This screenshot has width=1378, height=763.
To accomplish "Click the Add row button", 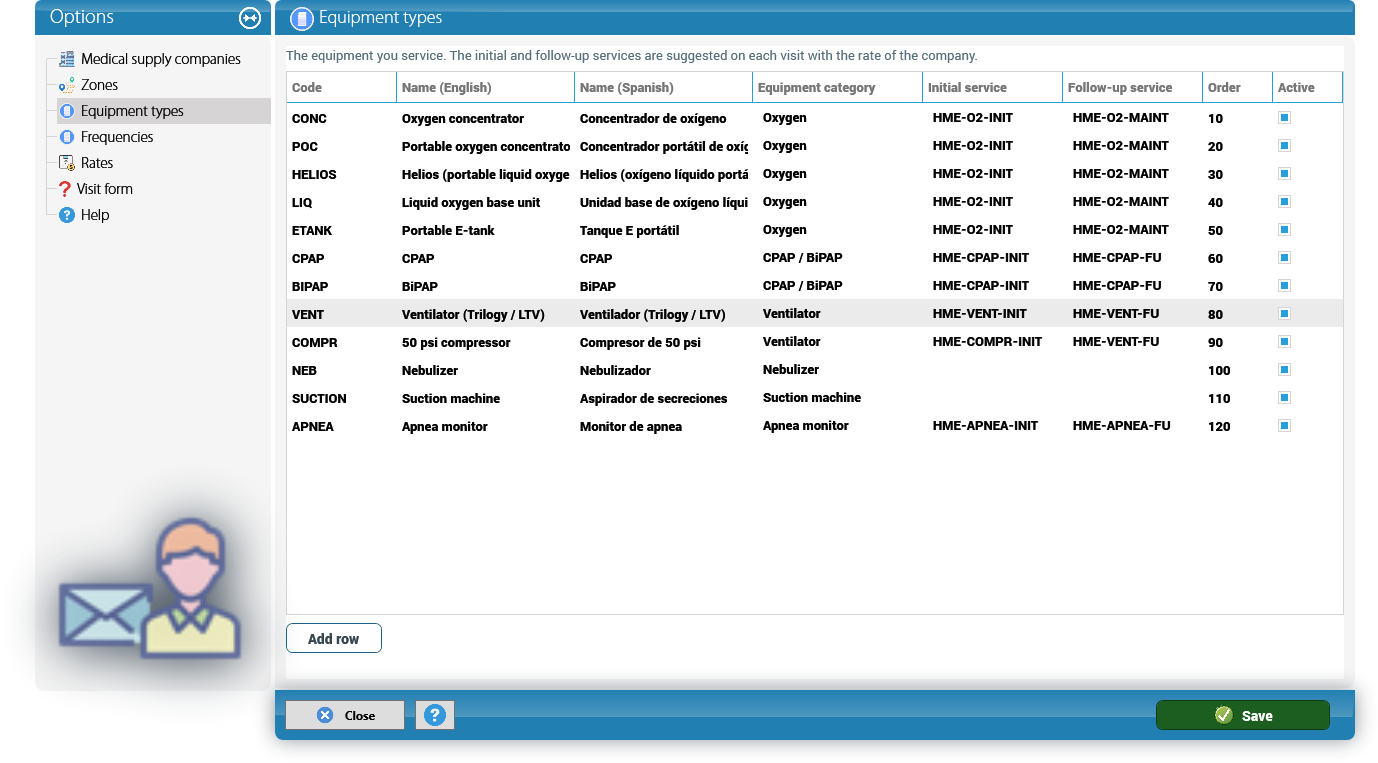I will tap(334, 639).
